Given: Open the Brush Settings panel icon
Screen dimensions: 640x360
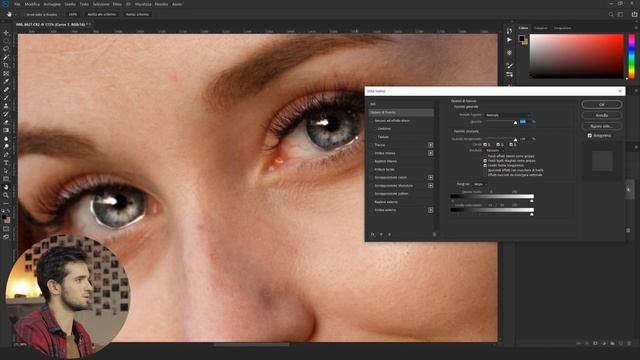Looking at the screenshot, I should pos(509,66).
